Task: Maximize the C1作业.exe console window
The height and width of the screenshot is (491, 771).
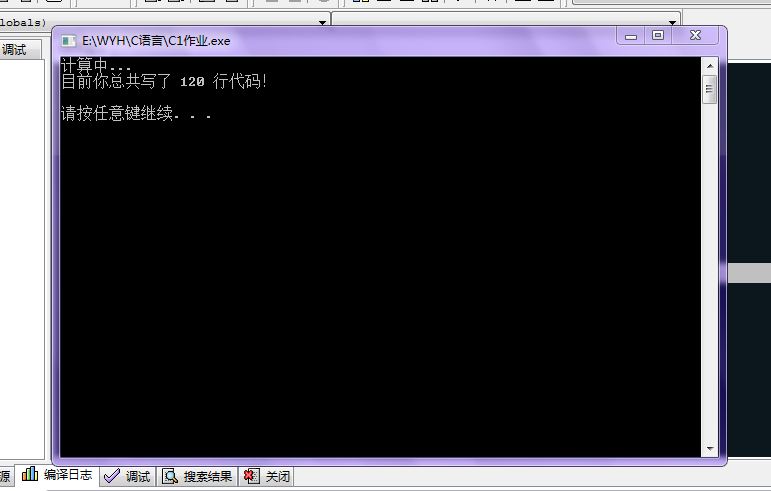Action: coord(658,36)
